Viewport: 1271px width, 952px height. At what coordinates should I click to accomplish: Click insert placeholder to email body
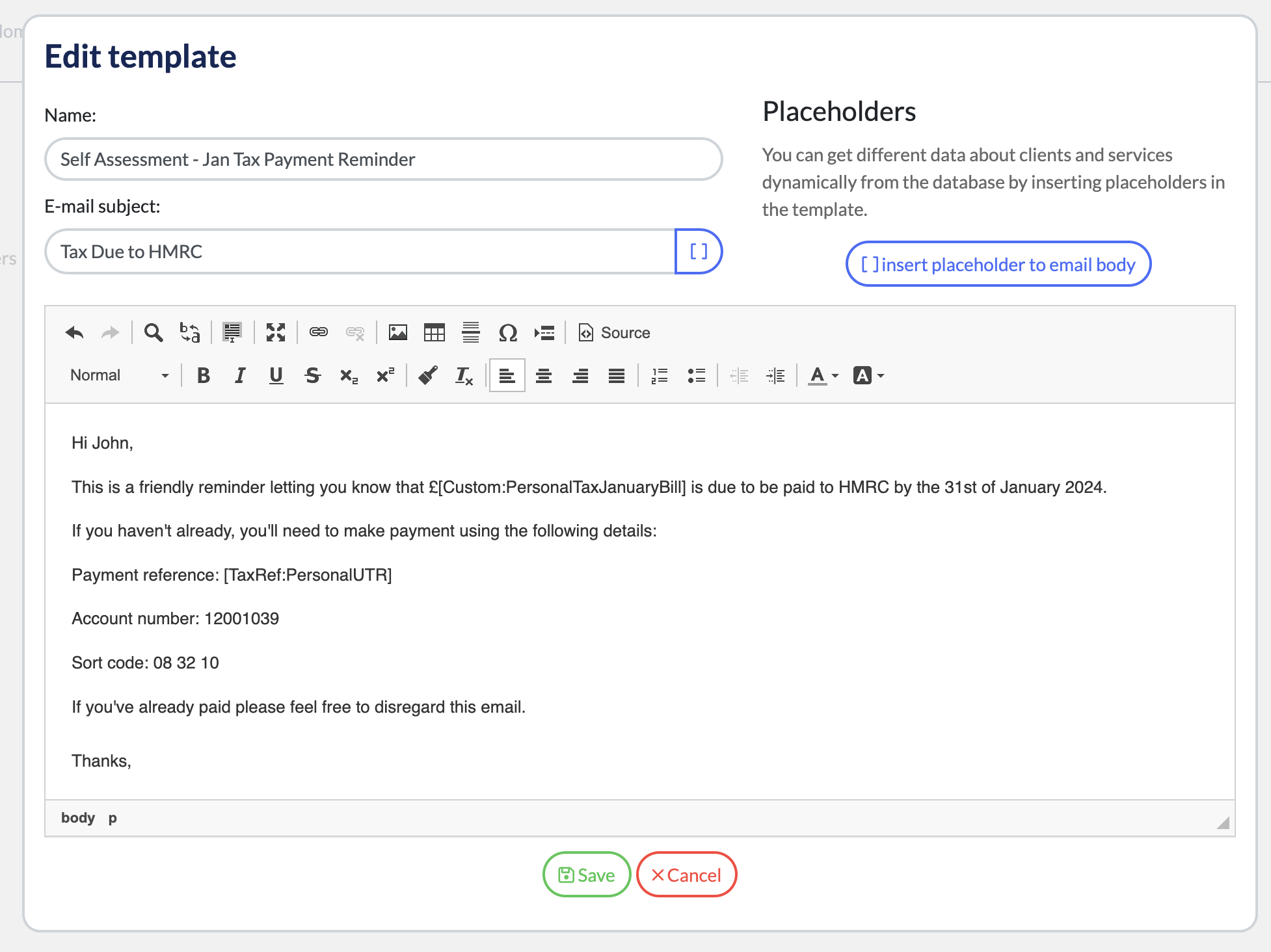998,264
